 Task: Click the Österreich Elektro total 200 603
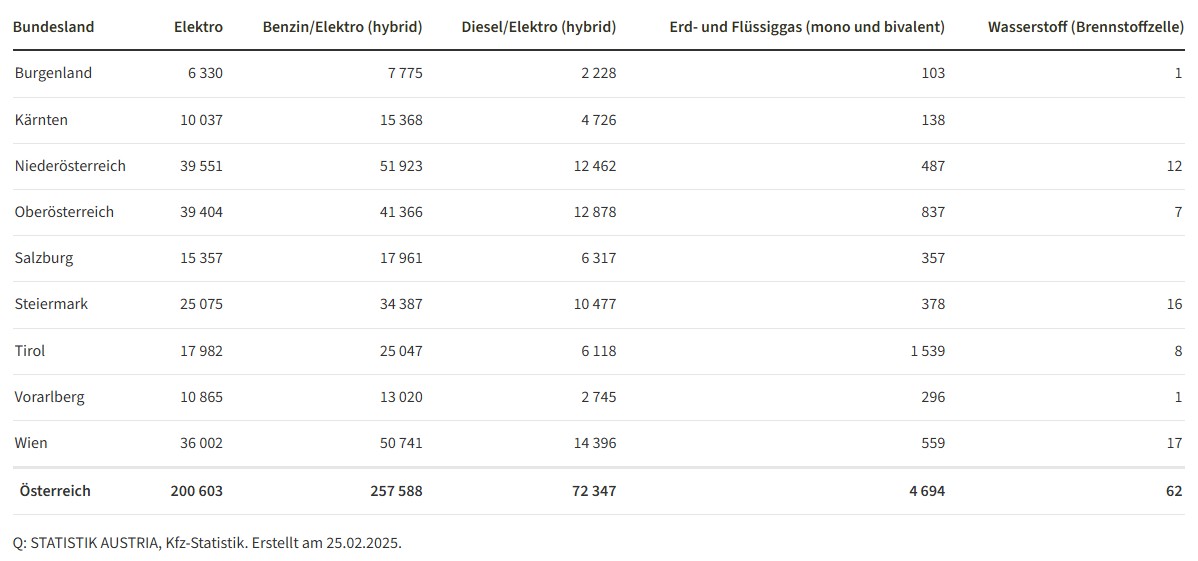pos(196,491)
